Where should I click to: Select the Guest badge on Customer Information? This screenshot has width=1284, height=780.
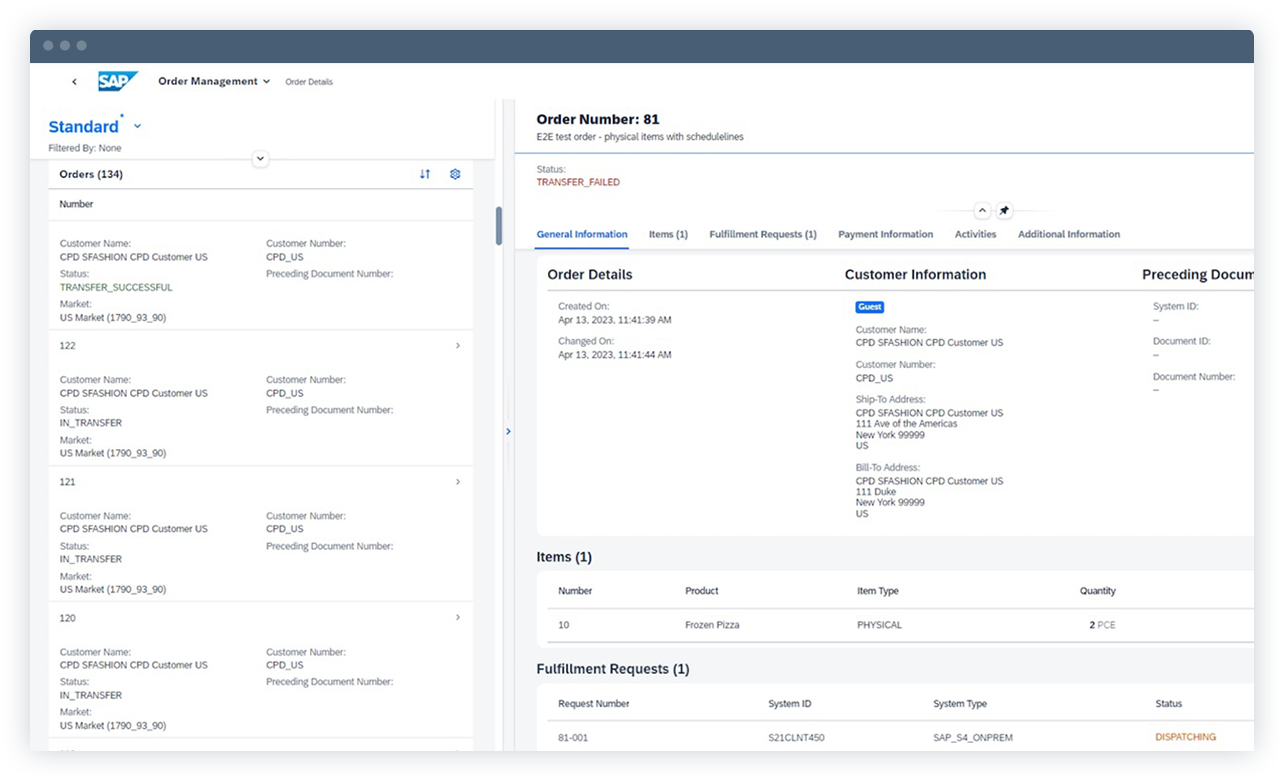coord(869,307)
